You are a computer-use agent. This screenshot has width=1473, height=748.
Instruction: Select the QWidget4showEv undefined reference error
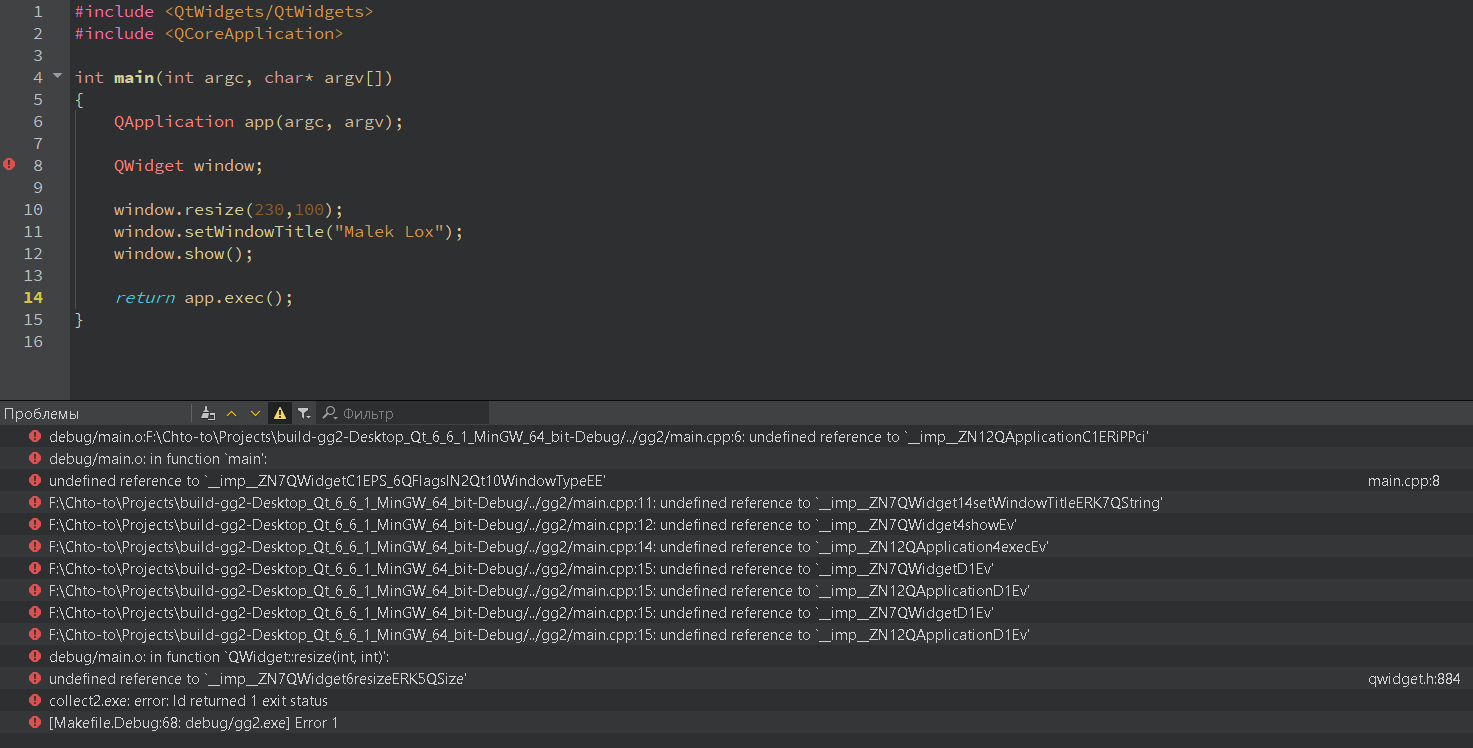[x=736, y=525]
